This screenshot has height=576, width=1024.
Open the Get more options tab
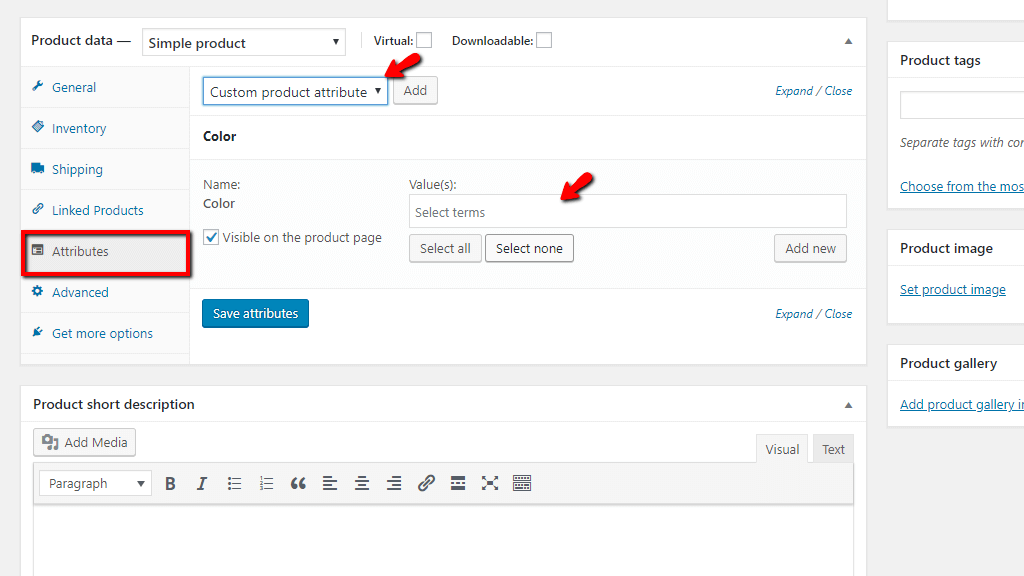click(x=105, y=333)
